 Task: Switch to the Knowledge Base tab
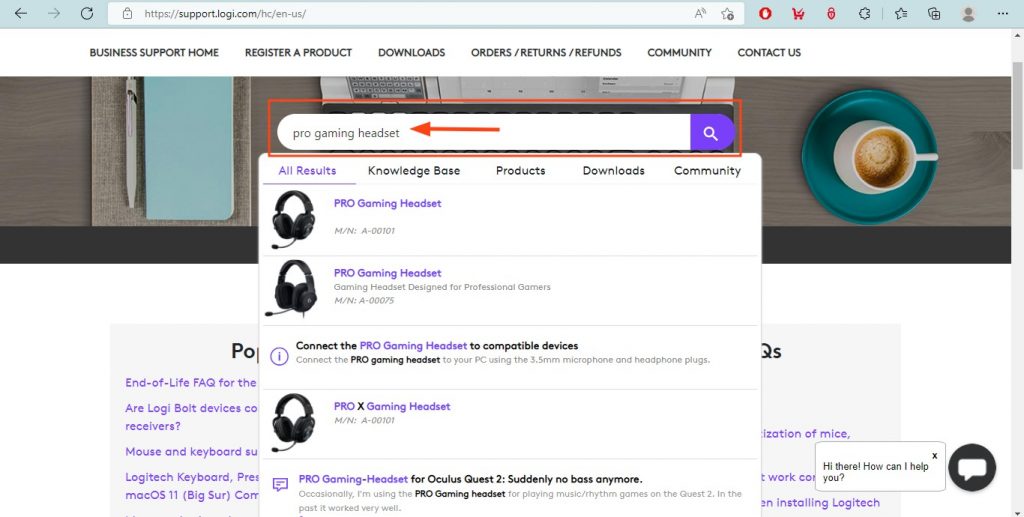coord(414,171)
